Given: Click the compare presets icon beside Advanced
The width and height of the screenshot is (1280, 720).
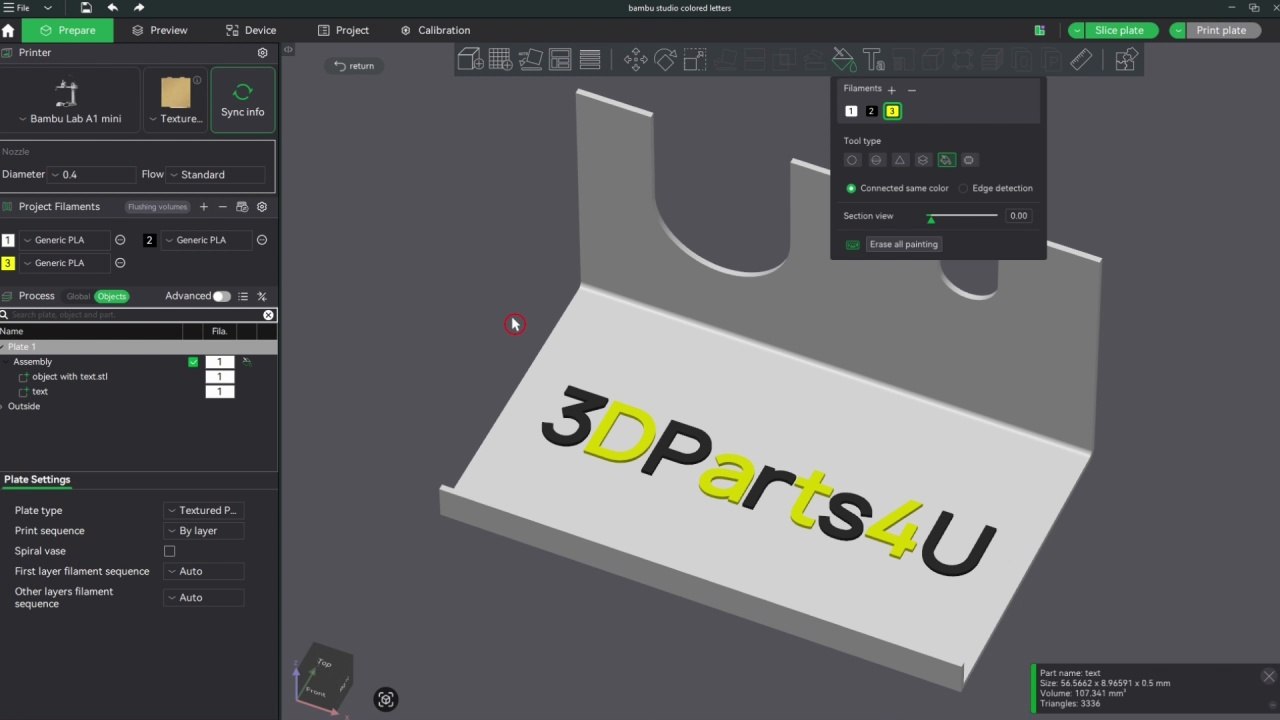Looking at the screenshot, I should click(x=262, y=296).
